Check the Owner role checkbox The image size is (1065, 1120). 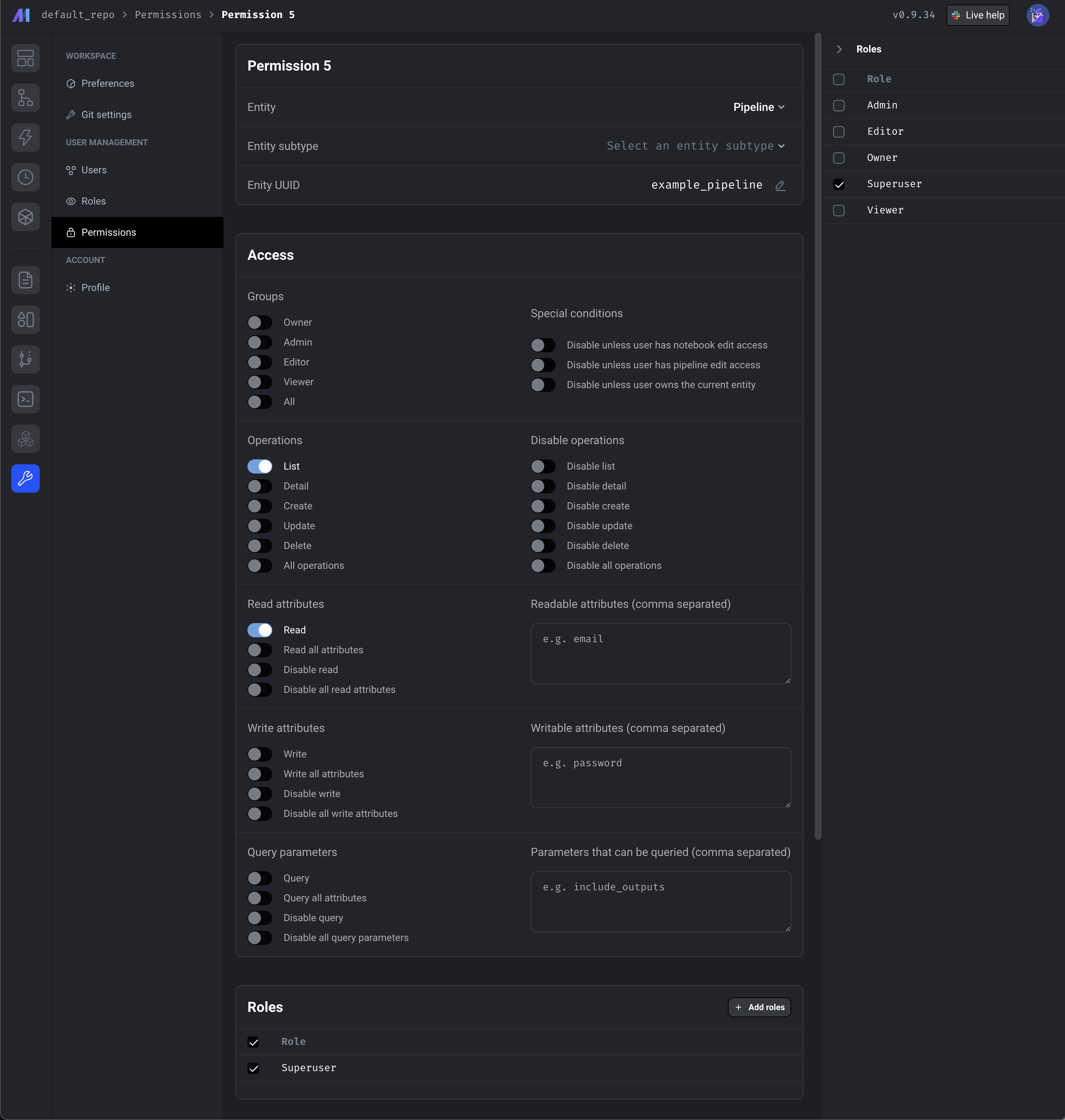tap(838, 158)
